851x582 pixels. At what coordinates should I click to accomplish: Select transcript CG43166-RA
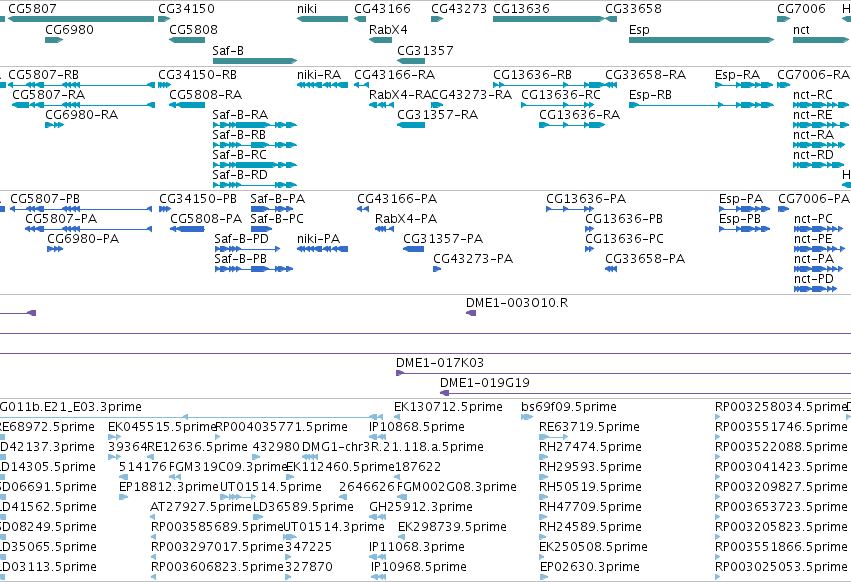[360, 85]
